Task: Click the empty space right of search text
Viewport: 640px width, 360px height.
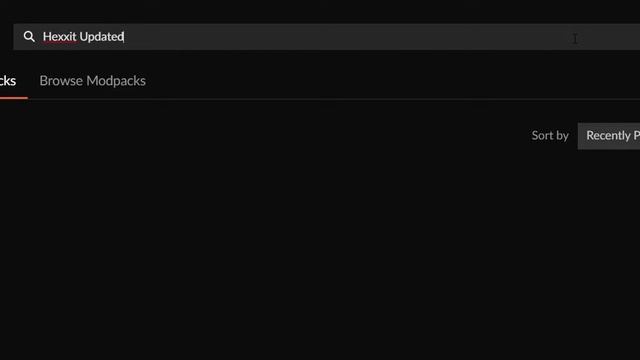Action: click(x=347, y=37)
